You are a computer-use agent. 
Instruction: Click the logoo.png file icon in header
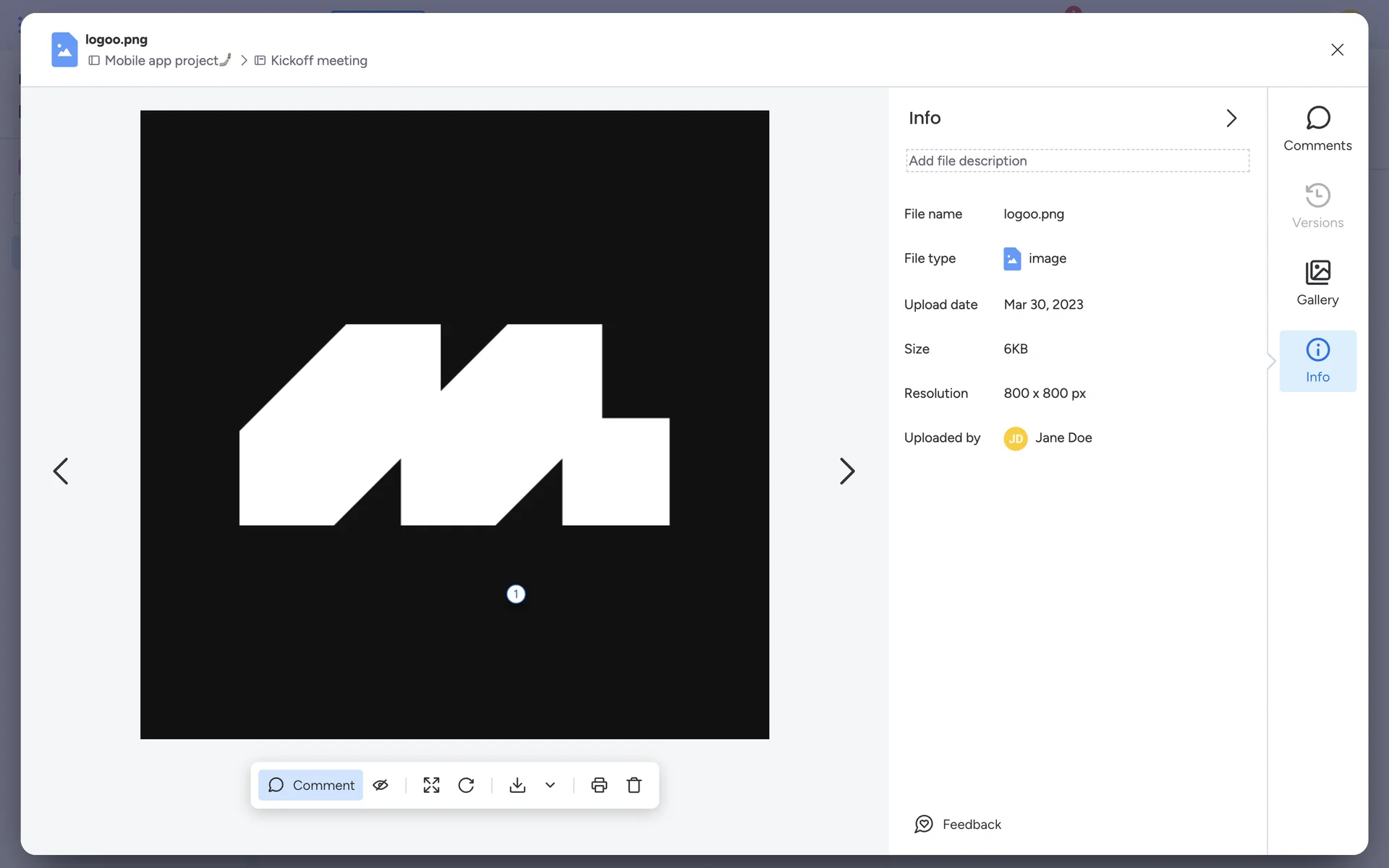pyautogui.click(x=64, y=49)
